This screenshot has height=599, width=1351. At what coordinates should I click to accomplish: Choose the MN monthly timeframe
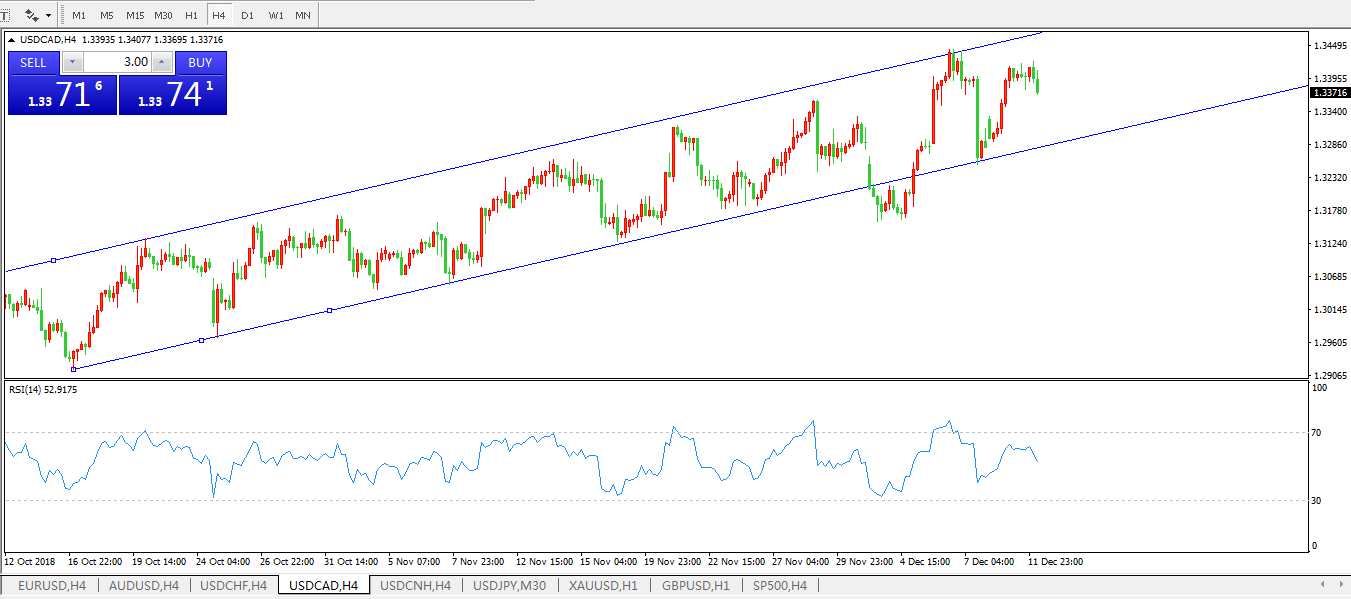coord(302,15)
